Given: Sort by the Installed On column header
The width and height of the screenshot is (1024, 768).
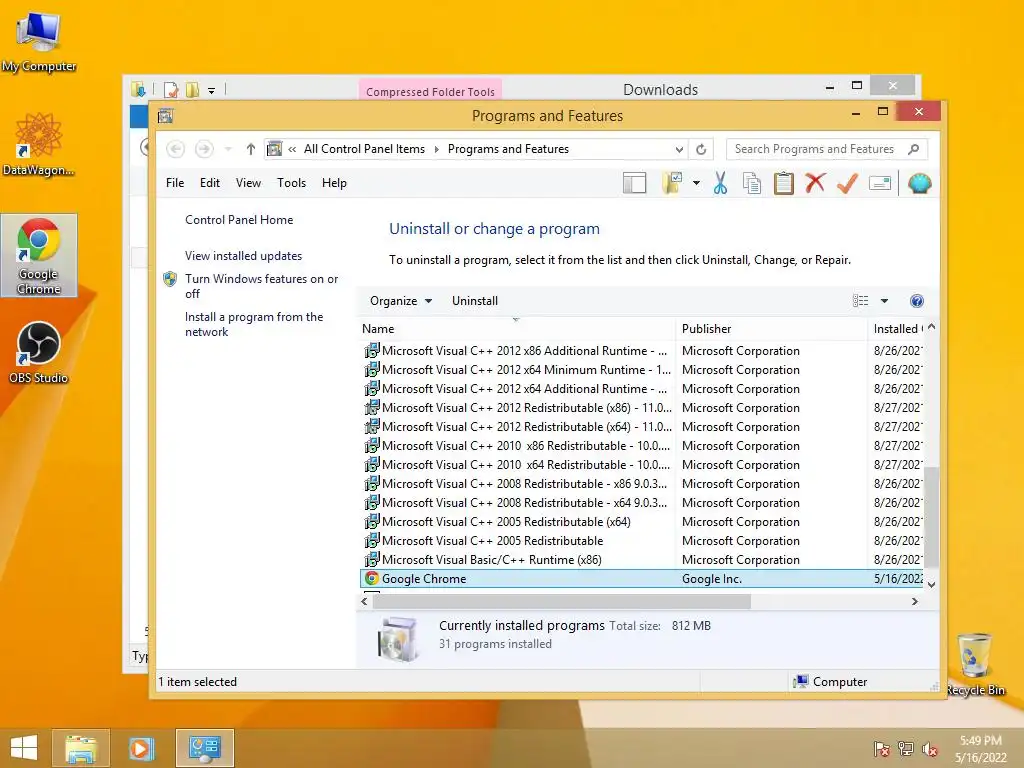Looking at the screenshot, I should point(895,329).
